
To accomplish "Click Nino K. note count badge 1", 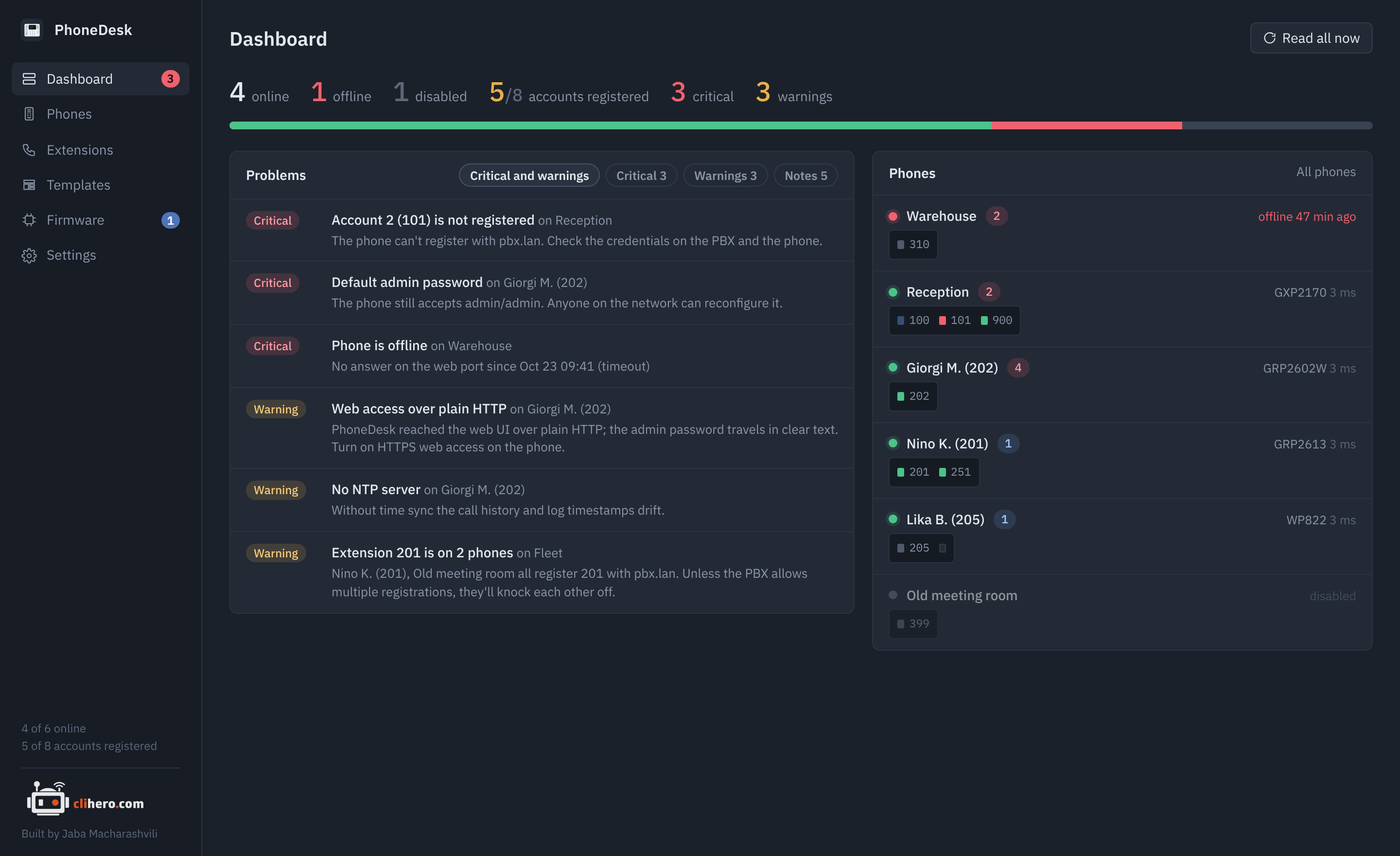I will [1008, 444].
